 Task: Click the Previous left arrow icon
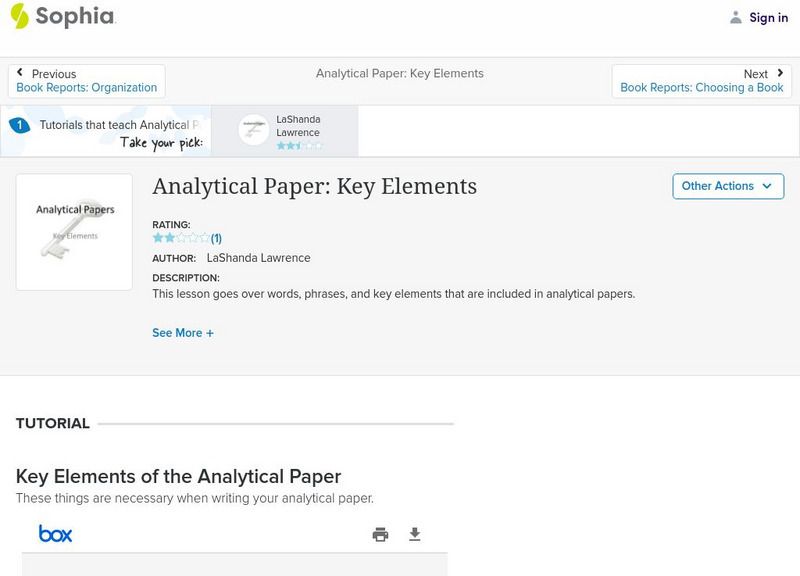coord(20,73)
